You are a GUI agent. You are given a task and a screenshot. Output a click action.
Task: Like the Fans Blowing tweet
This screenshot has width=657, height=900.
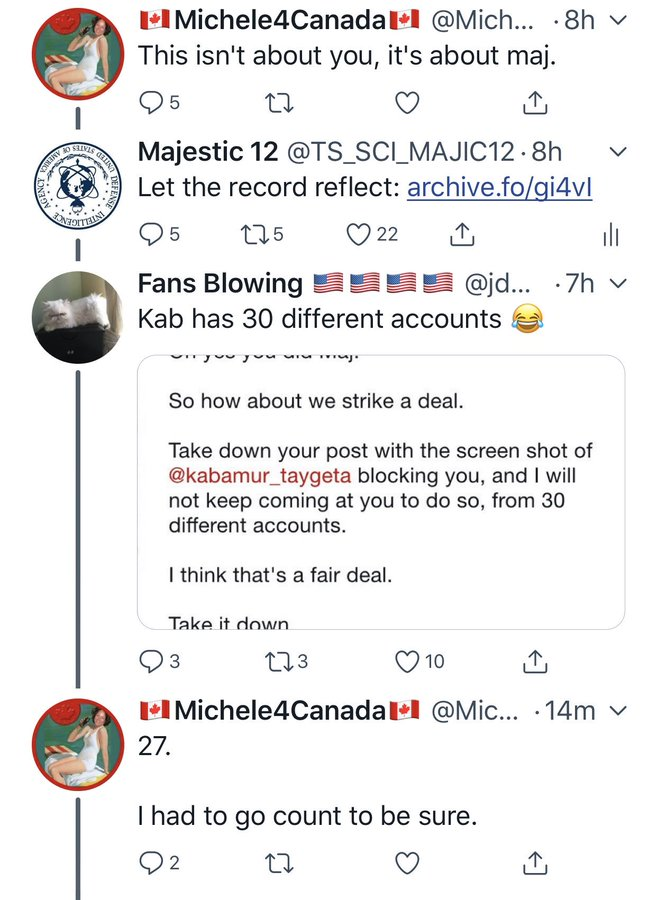406,661
